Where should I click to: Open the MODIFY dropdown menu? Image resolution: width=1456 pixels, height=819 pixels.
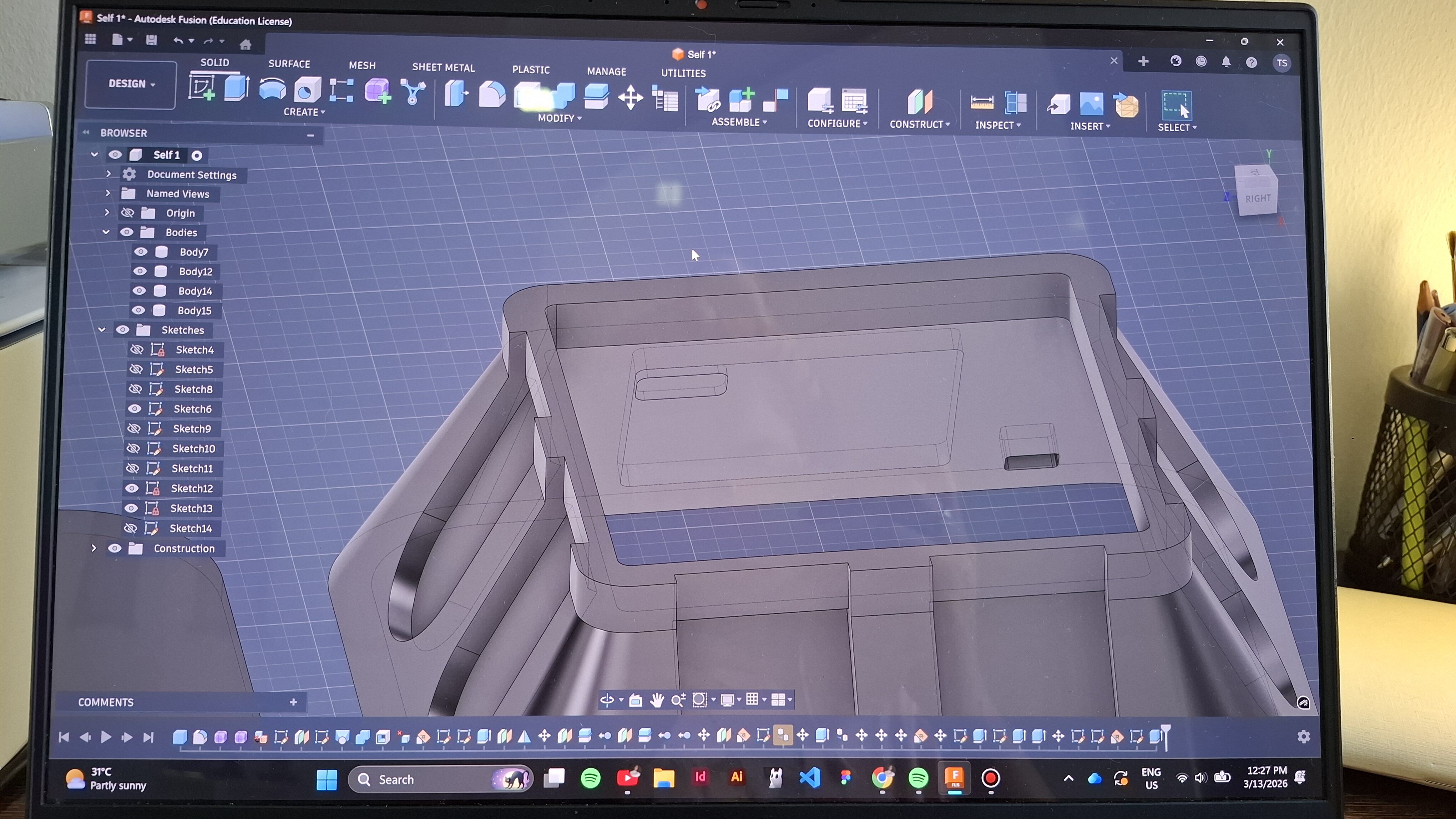[x=560, y=118]
